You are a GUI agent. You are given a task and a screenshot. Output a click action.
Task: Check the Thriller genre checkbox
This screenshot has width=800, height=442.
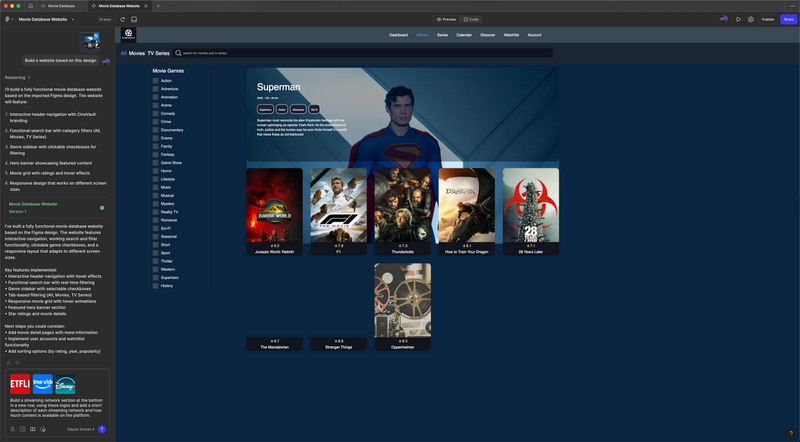click(x=156, y=261)
